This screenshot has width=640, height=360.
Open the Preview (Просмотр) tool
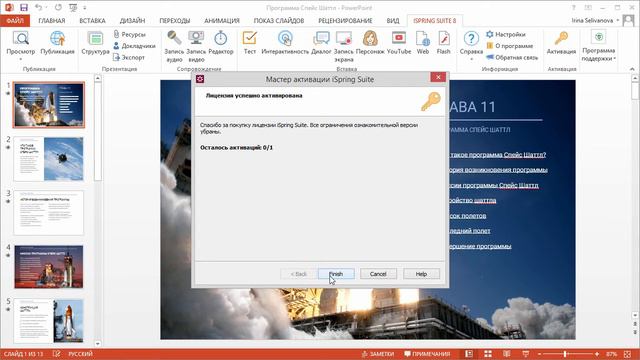click(20, 45)
